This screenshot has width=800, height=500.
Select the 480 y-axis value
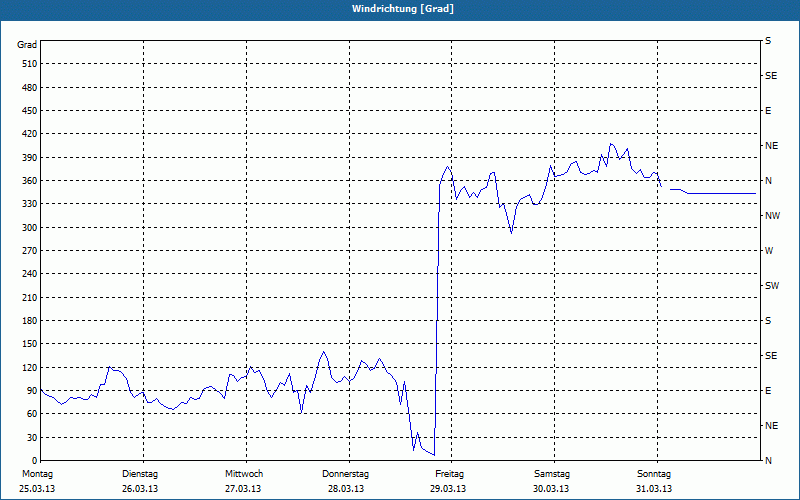coord(30,88)
